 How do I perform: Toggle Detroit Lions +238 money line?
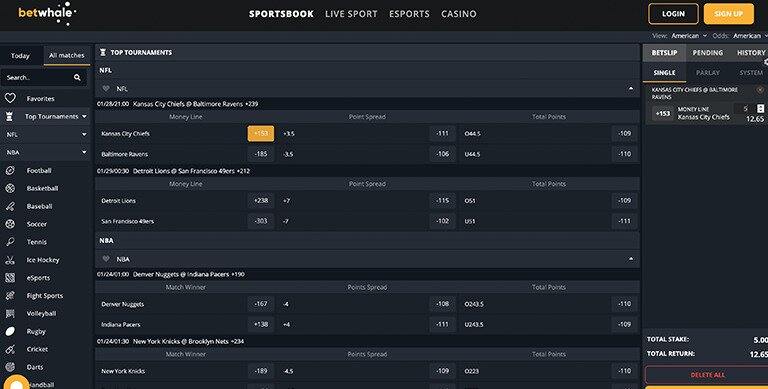click(261, 200)
